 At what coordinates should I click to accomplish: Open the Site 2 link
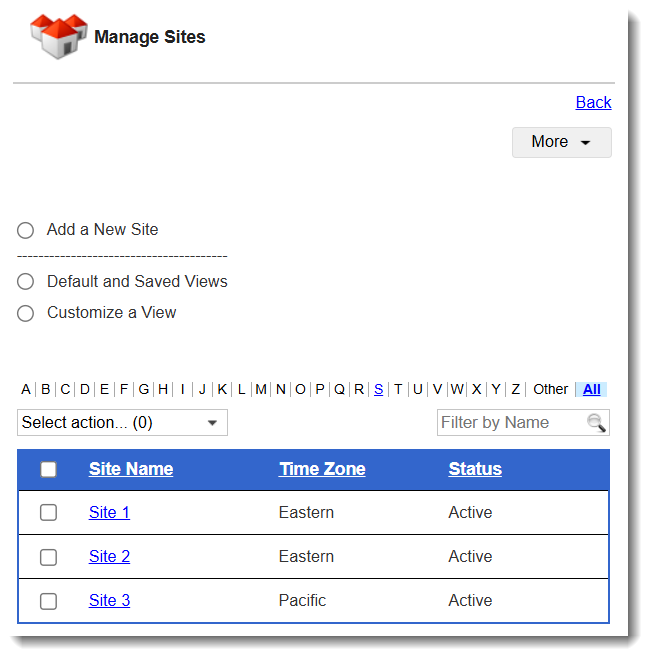tap(109, 557)
